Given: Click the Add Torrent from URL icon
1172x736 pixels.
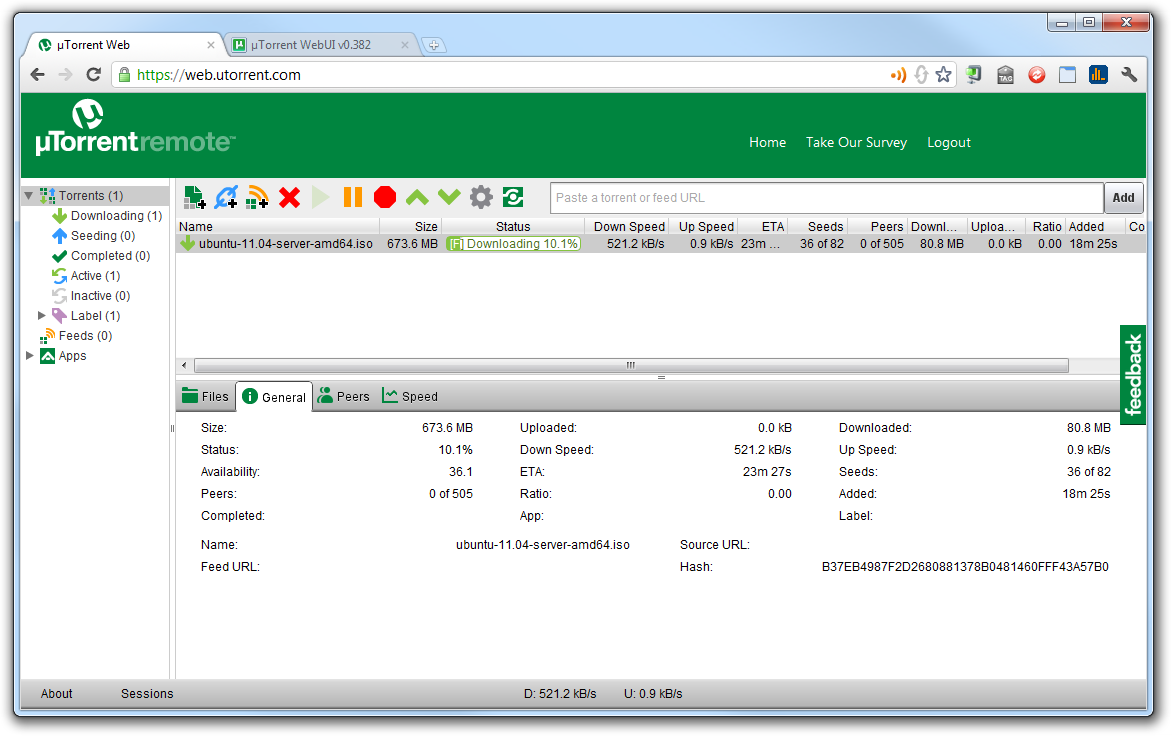Looking at the screenshot, I should [x=226, y=197].
